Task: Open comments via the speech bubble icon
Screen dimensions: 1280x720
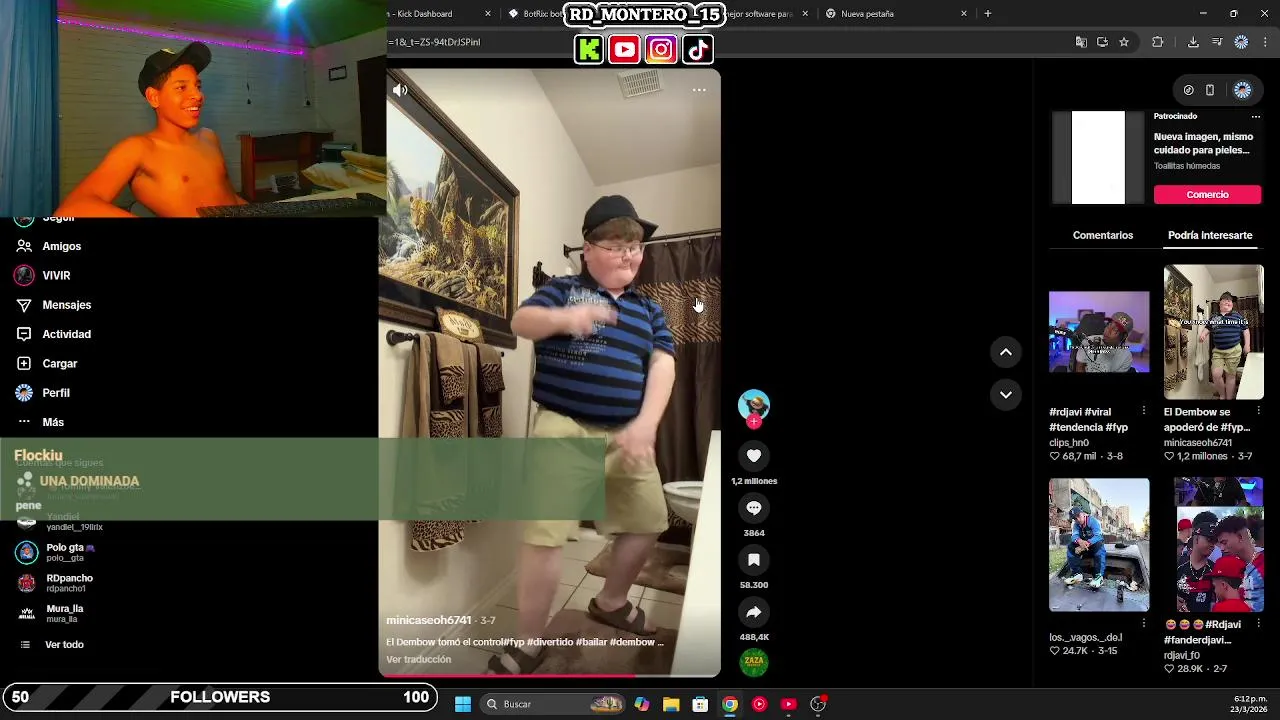Action: (x=754, y=508)
